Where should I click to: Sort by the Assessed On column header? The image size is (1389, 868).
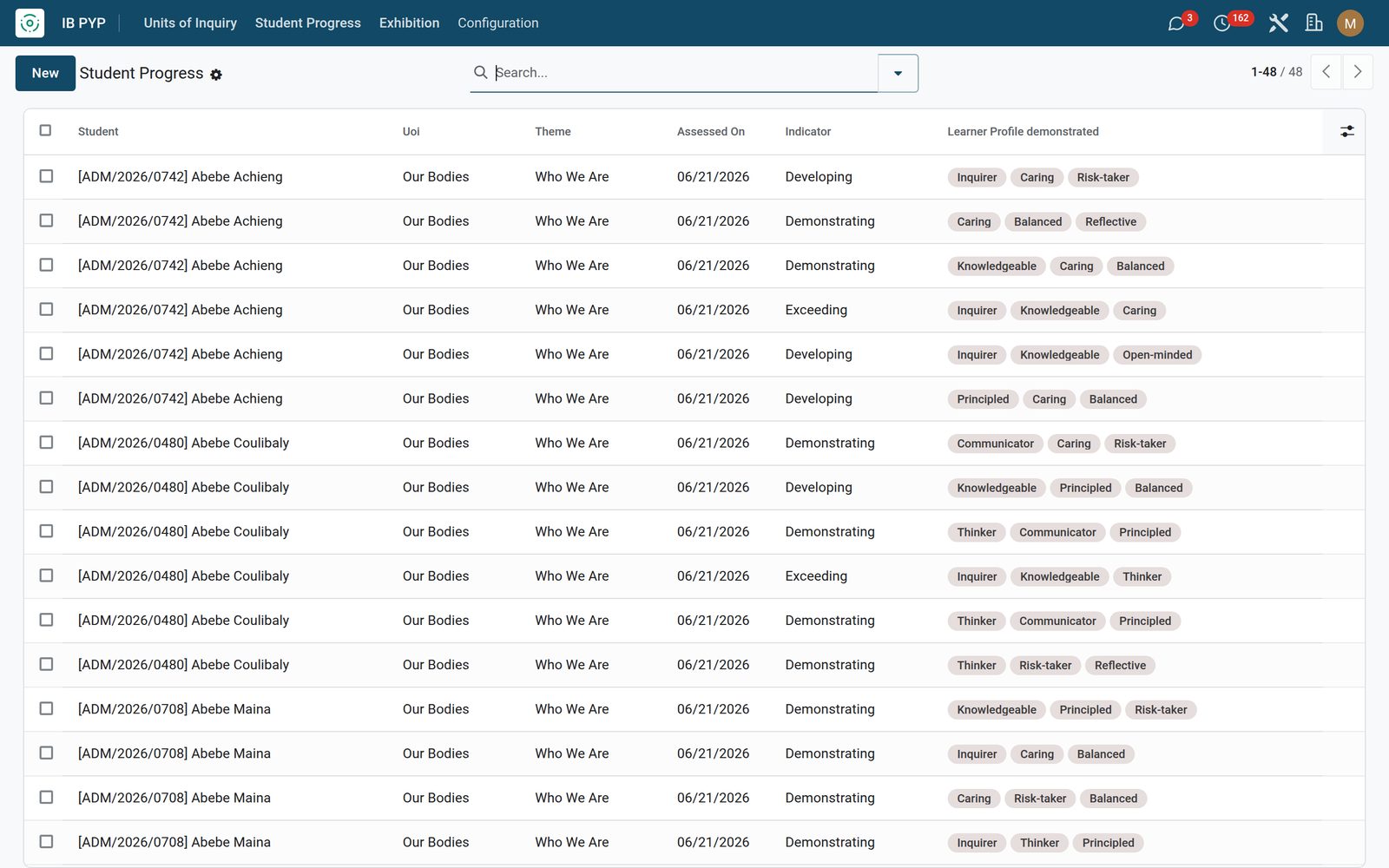pyautogui.click(x=711, y=131)
